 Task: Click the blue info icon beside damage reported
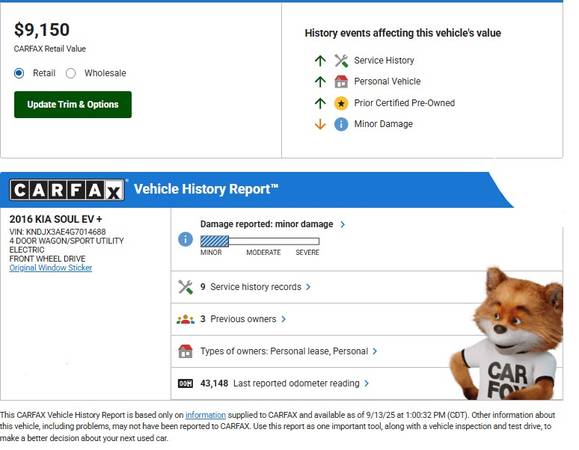click(x=185, y=239)
